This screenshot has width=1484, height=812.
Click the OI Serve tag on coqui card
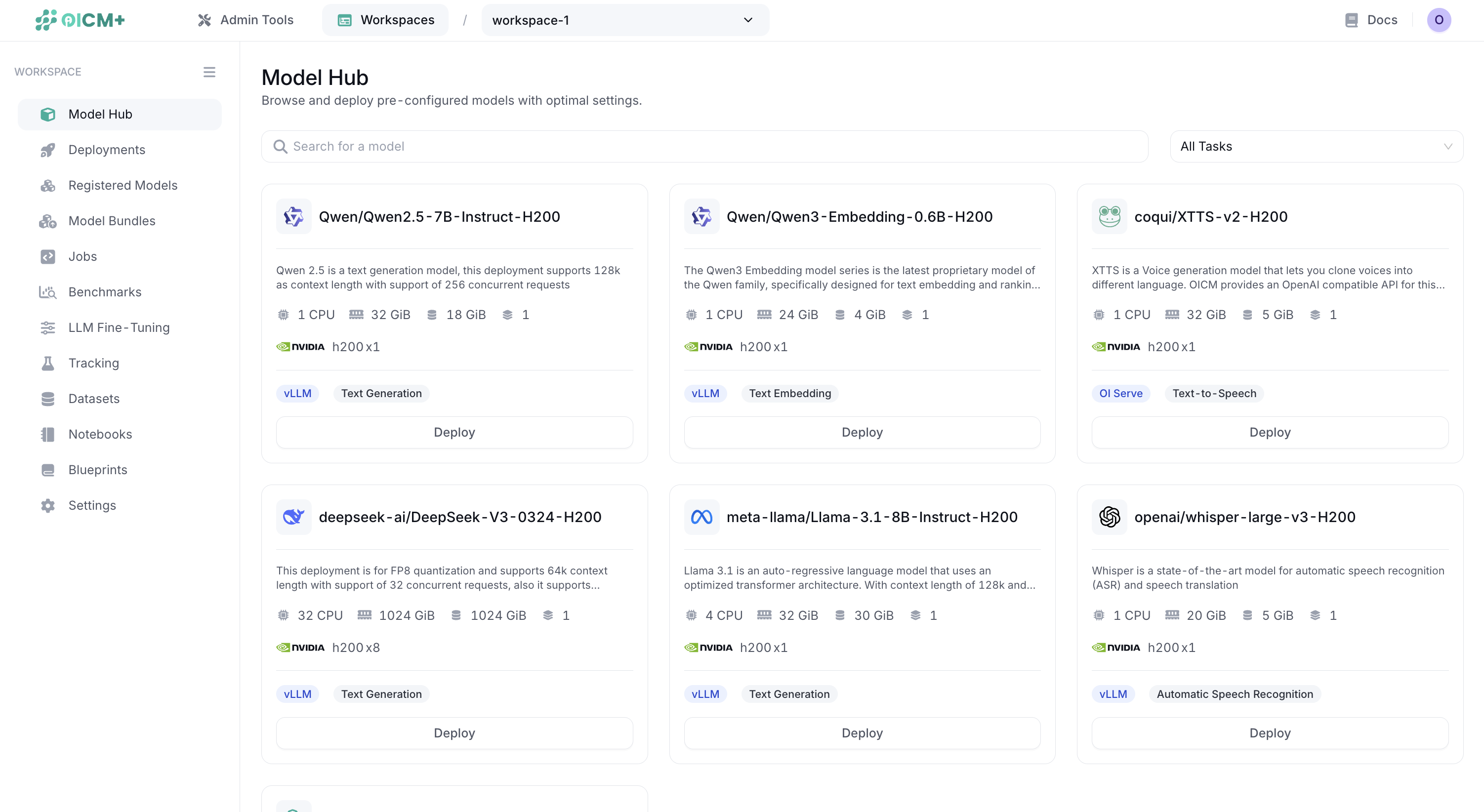click(1120, 393)
